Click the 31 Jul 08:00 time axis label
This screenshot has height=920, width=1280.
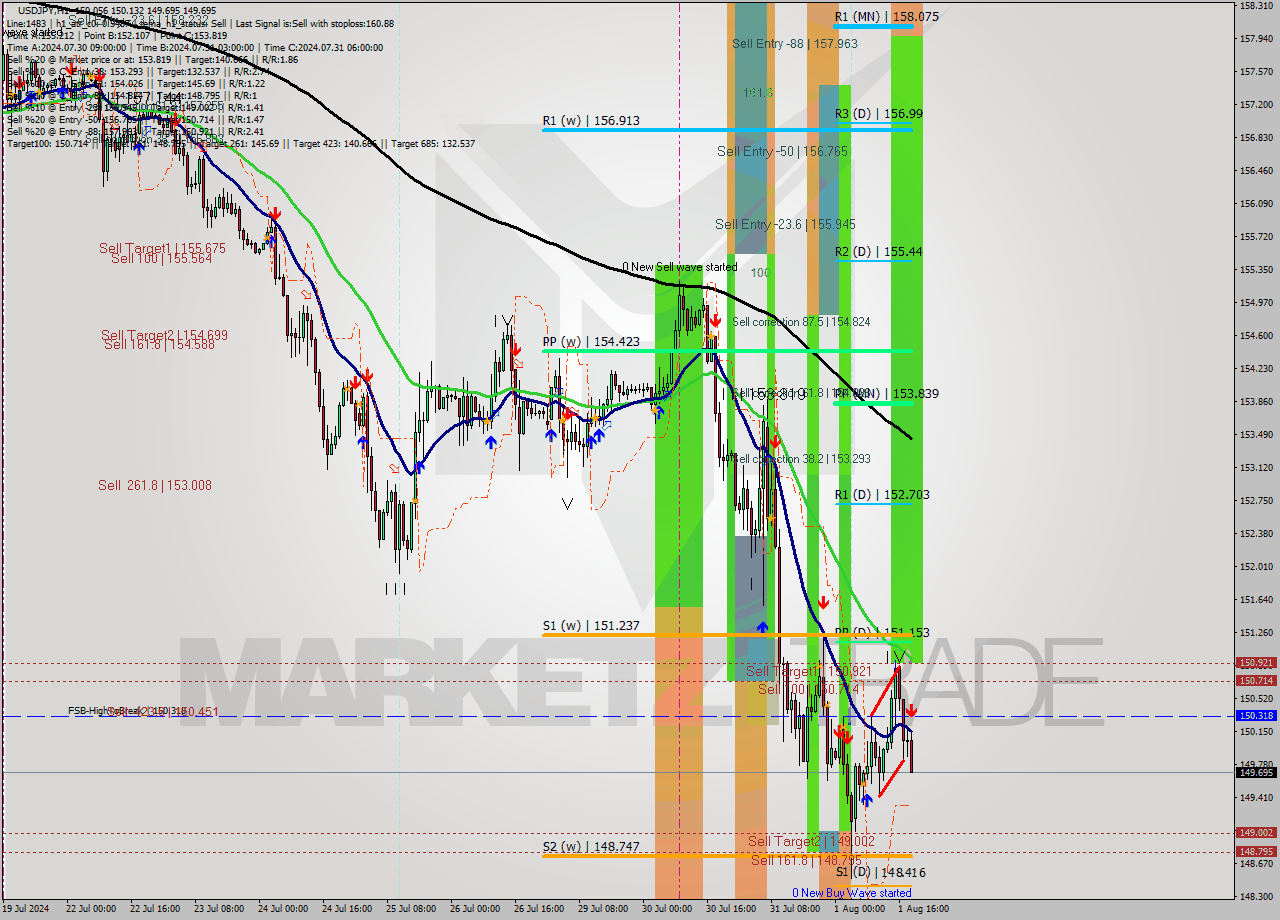(795, 909)
